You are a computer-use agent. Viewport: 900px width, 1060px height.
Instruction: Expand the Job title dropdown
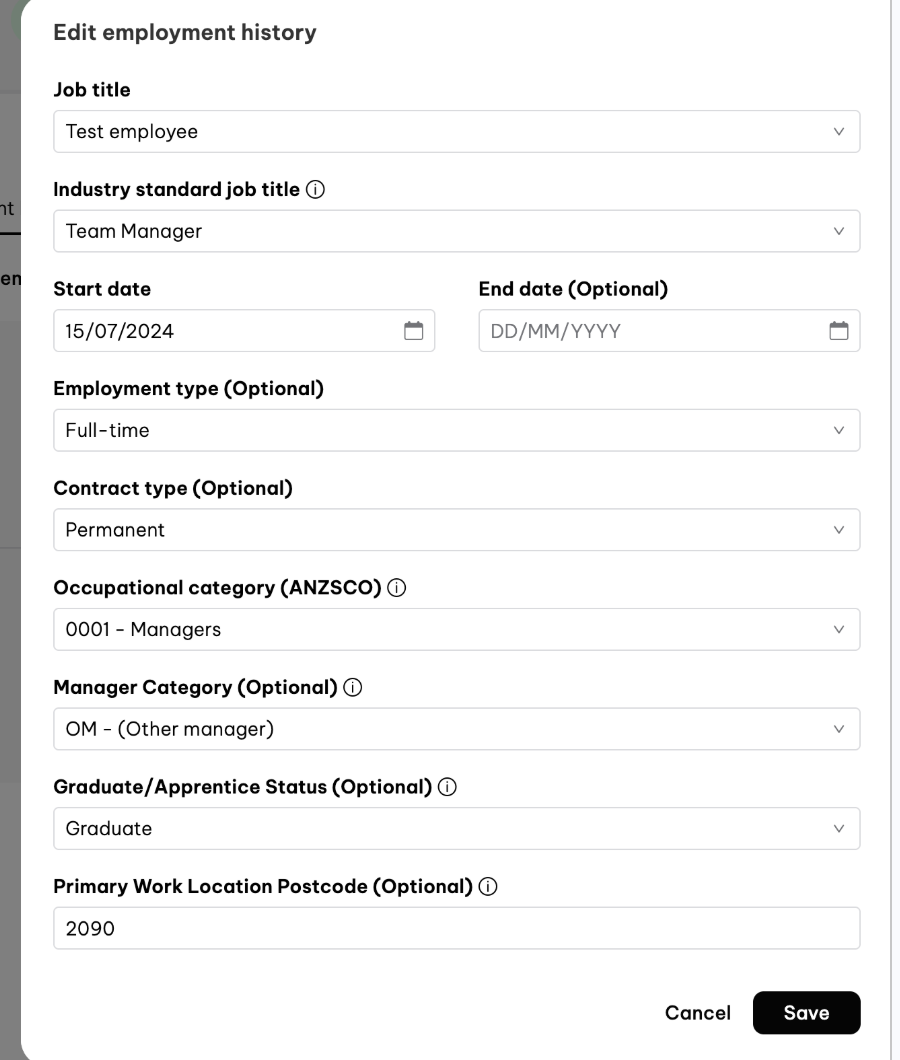pyautogui.click(x=456, y=131)
